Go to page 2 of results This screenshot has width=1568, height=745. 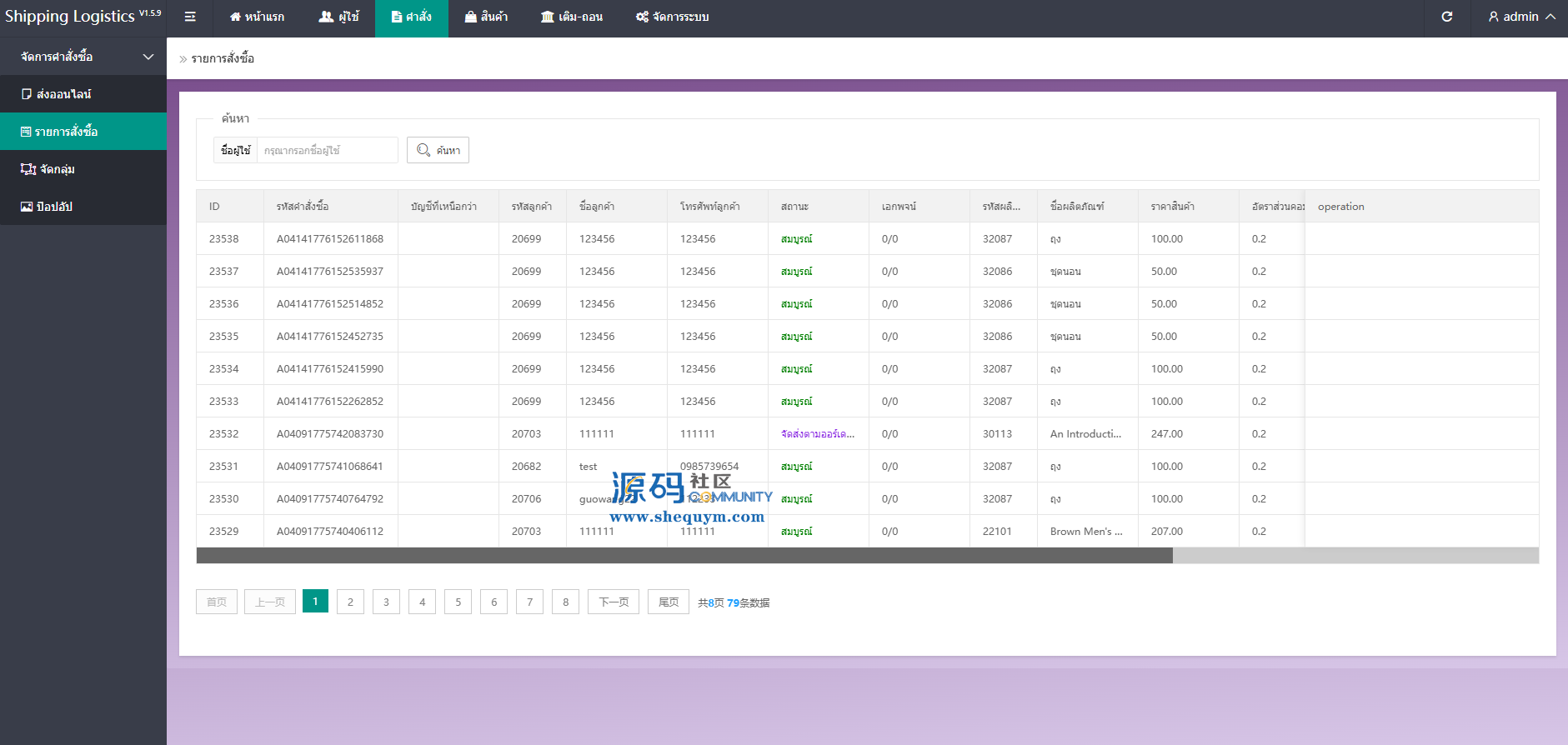point(350,602)
